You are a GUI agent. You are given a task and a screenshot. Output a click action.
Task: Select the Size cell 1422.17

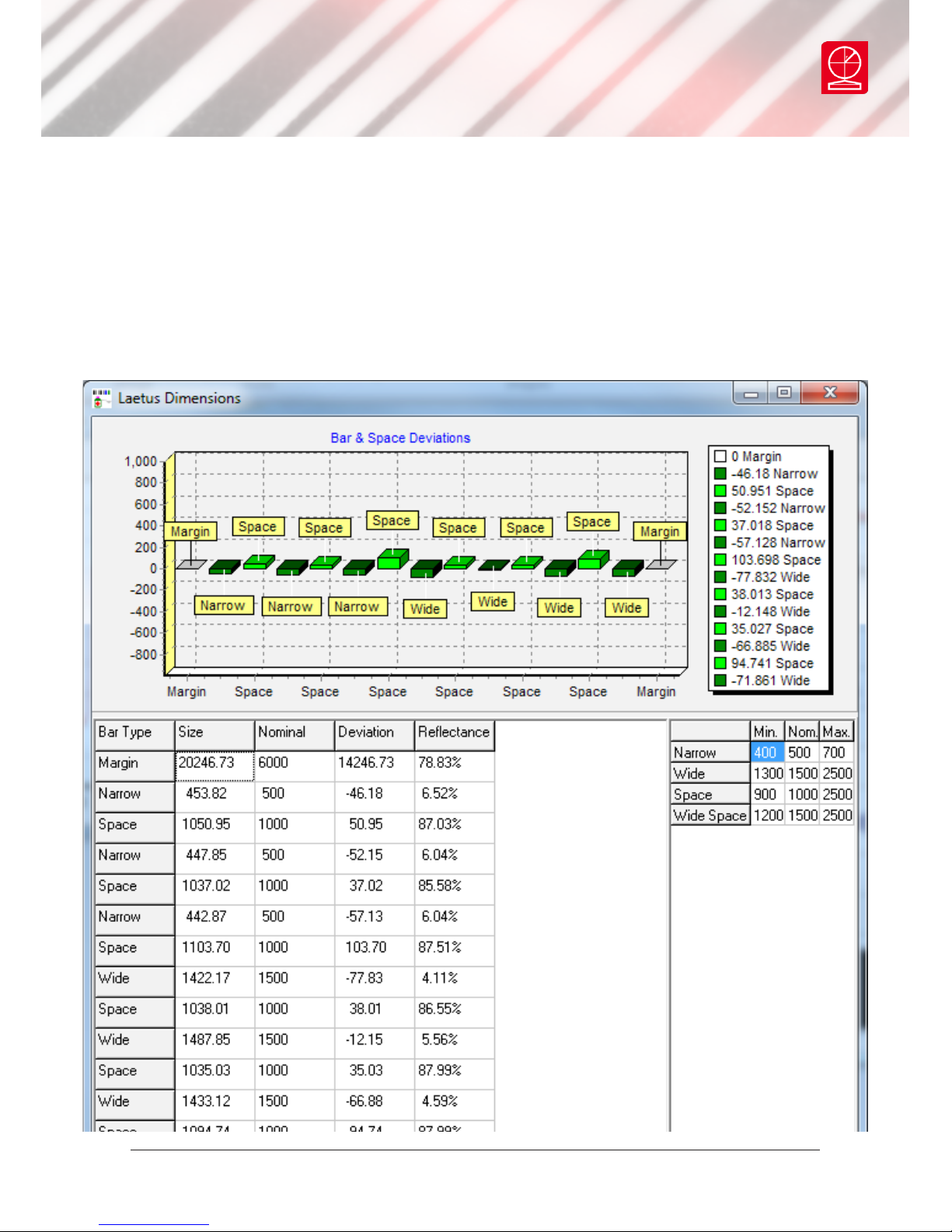pos(214,980)
